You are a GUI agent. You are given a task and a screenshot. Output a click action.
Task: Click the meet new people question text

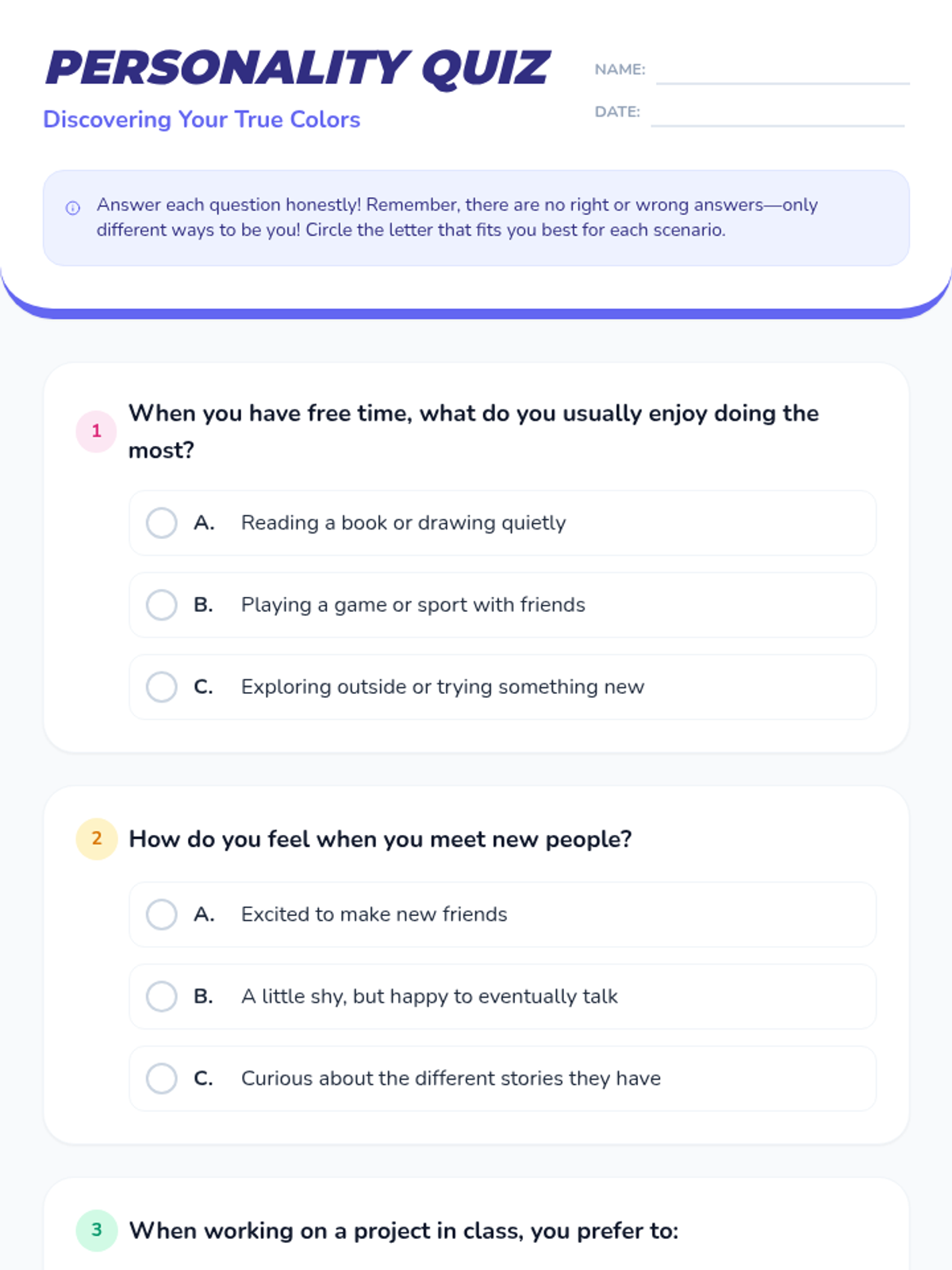click(380, 839)
